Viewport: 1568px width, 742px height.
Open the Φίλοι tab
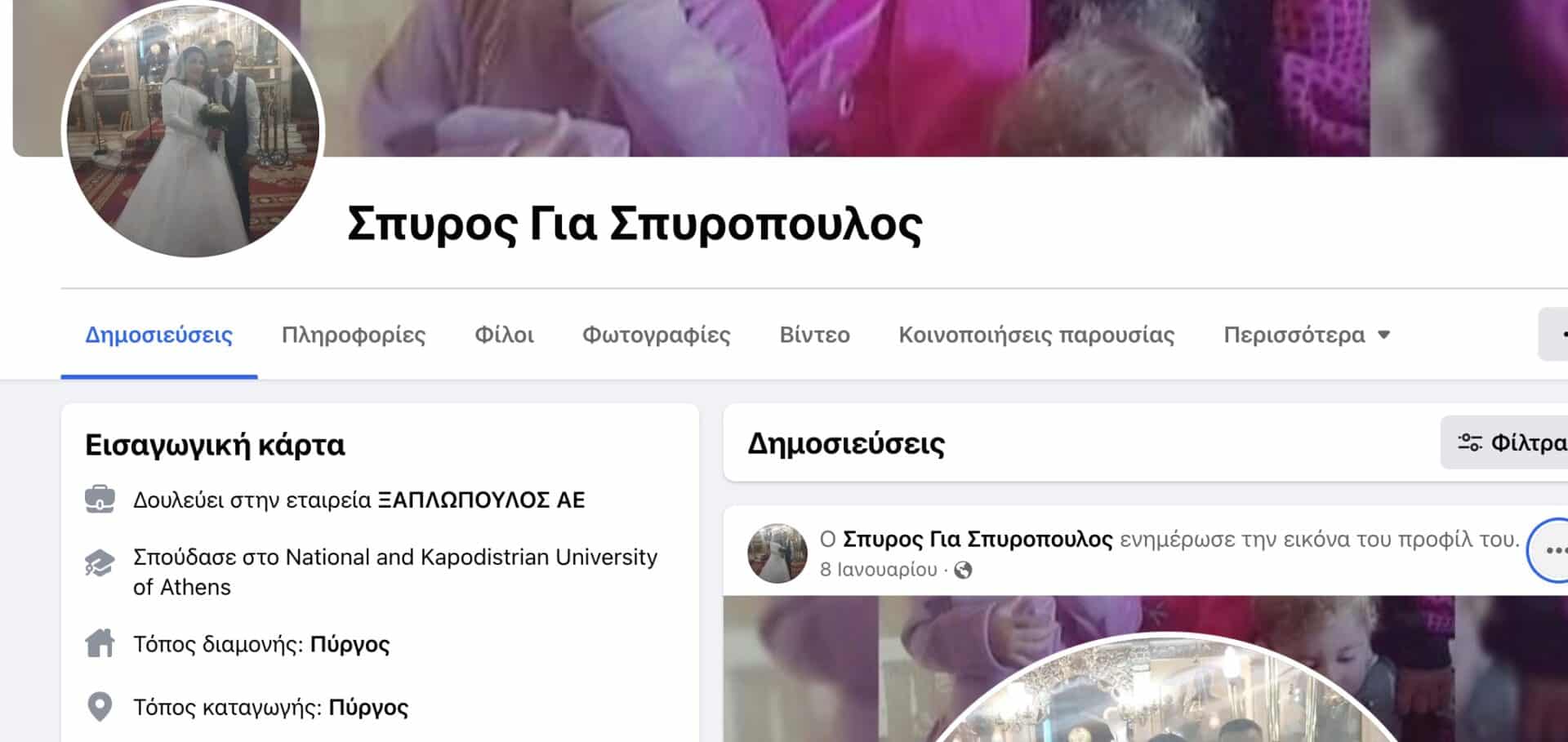click(504, 335)
